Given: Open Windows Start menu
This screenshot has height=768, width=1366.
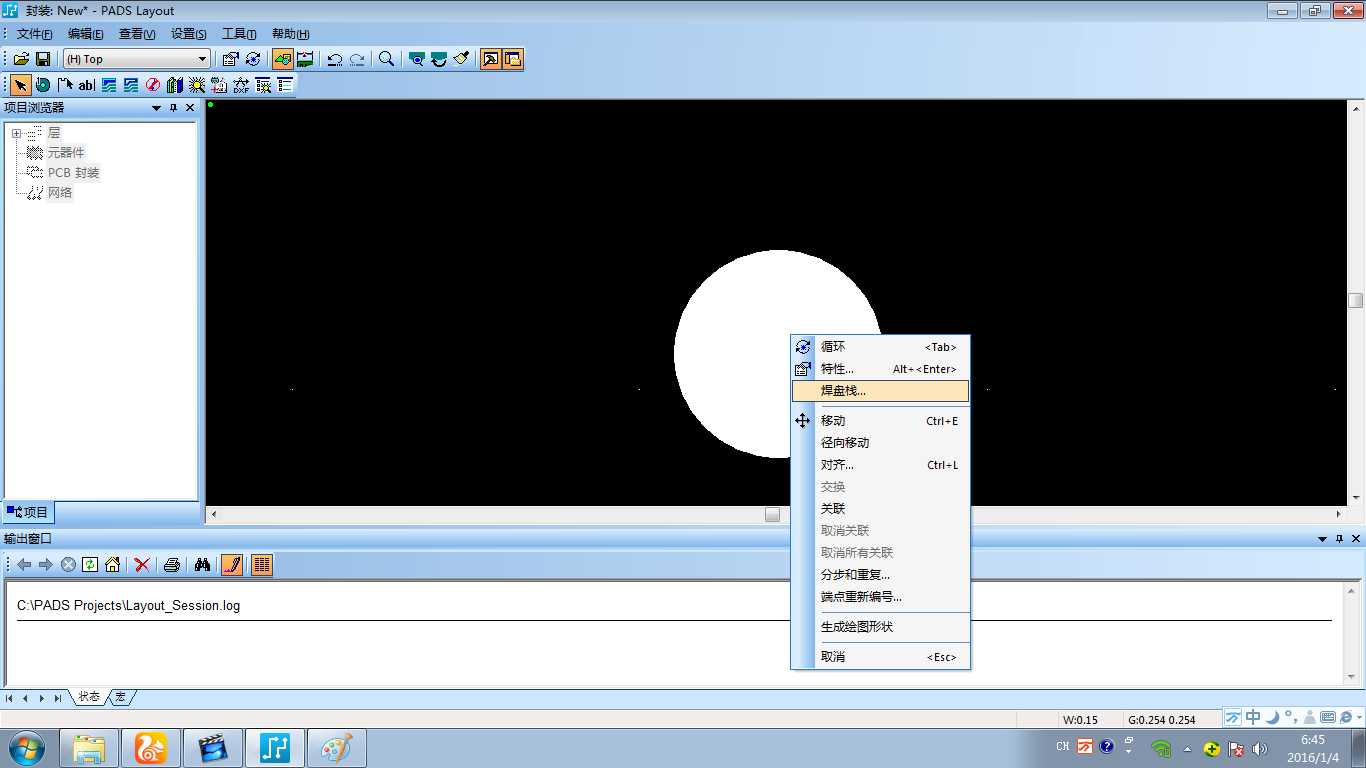Looking at the screenshot, I should click(x=25, y=748).
